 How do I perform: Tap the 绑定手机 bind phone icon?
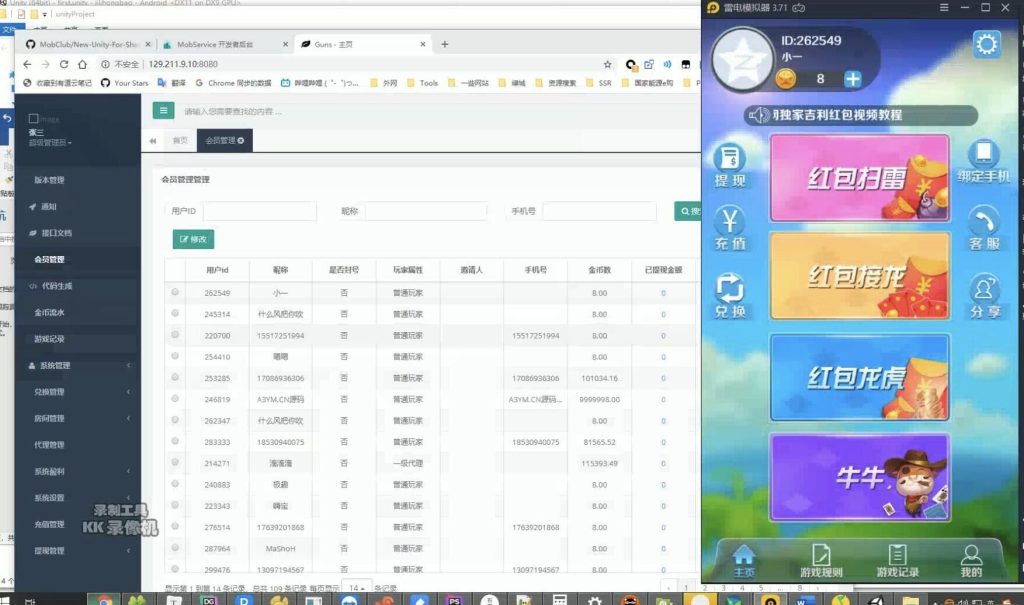tap(985, 162)
